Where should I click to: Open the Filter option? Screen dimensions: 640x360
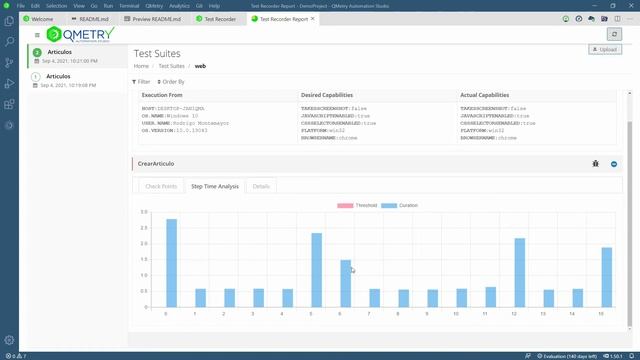pyautogui.click(x=141, y=82)
